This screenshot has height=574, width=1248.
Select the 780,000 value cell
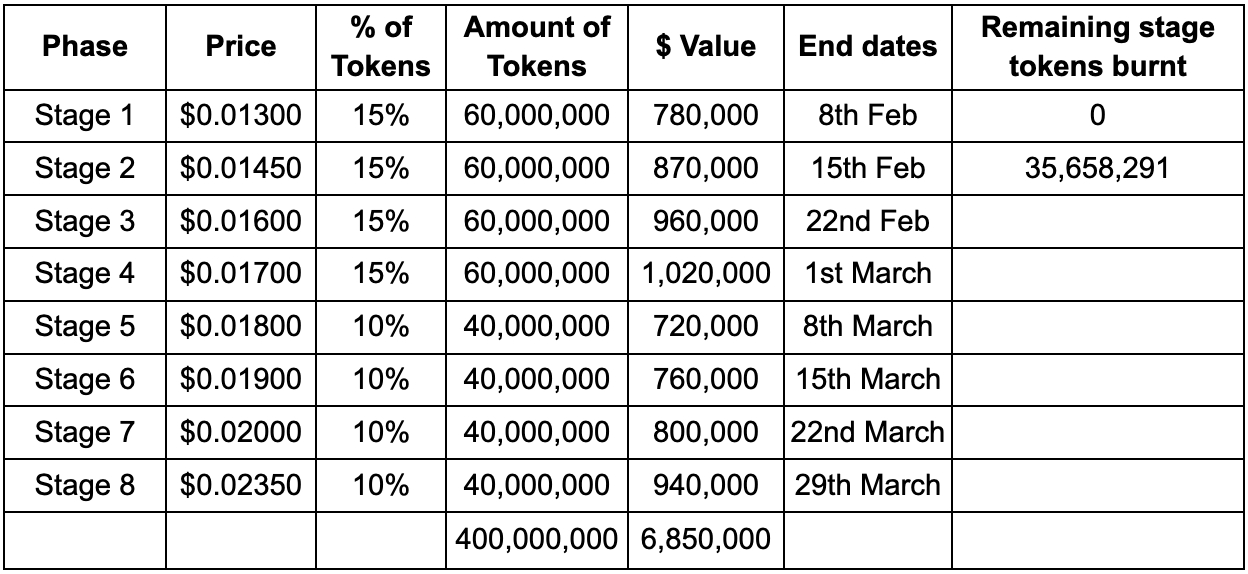pos(706,116)
